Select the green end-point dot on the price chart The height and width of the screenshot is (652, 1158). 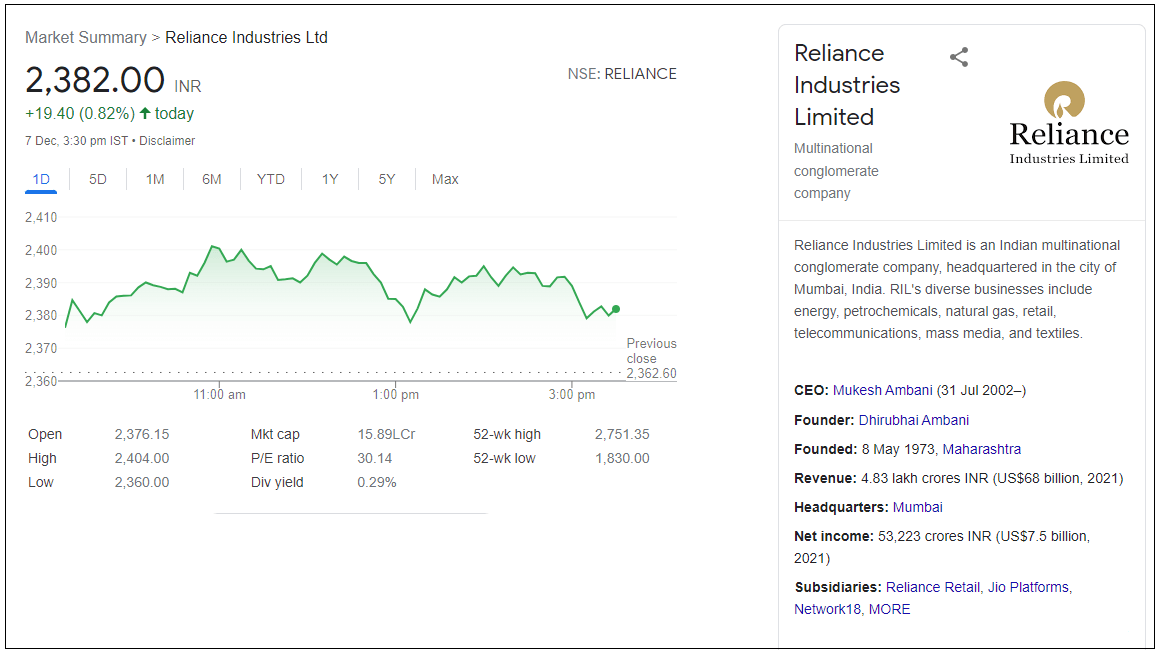pyautogui.click(x=616, y=309)
